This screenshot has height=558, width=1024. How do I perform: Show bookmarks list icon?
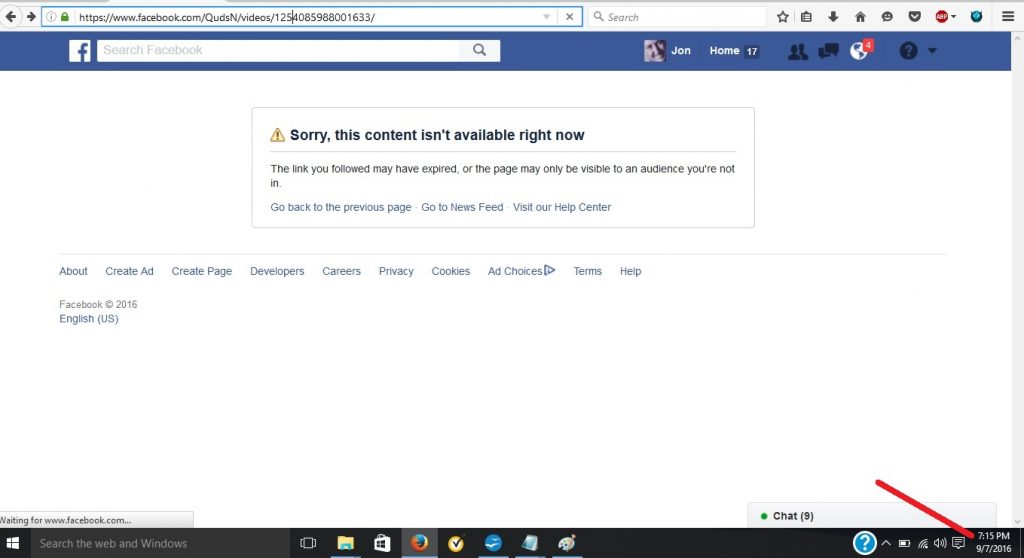pyautogui.click(x=807, y=17)
